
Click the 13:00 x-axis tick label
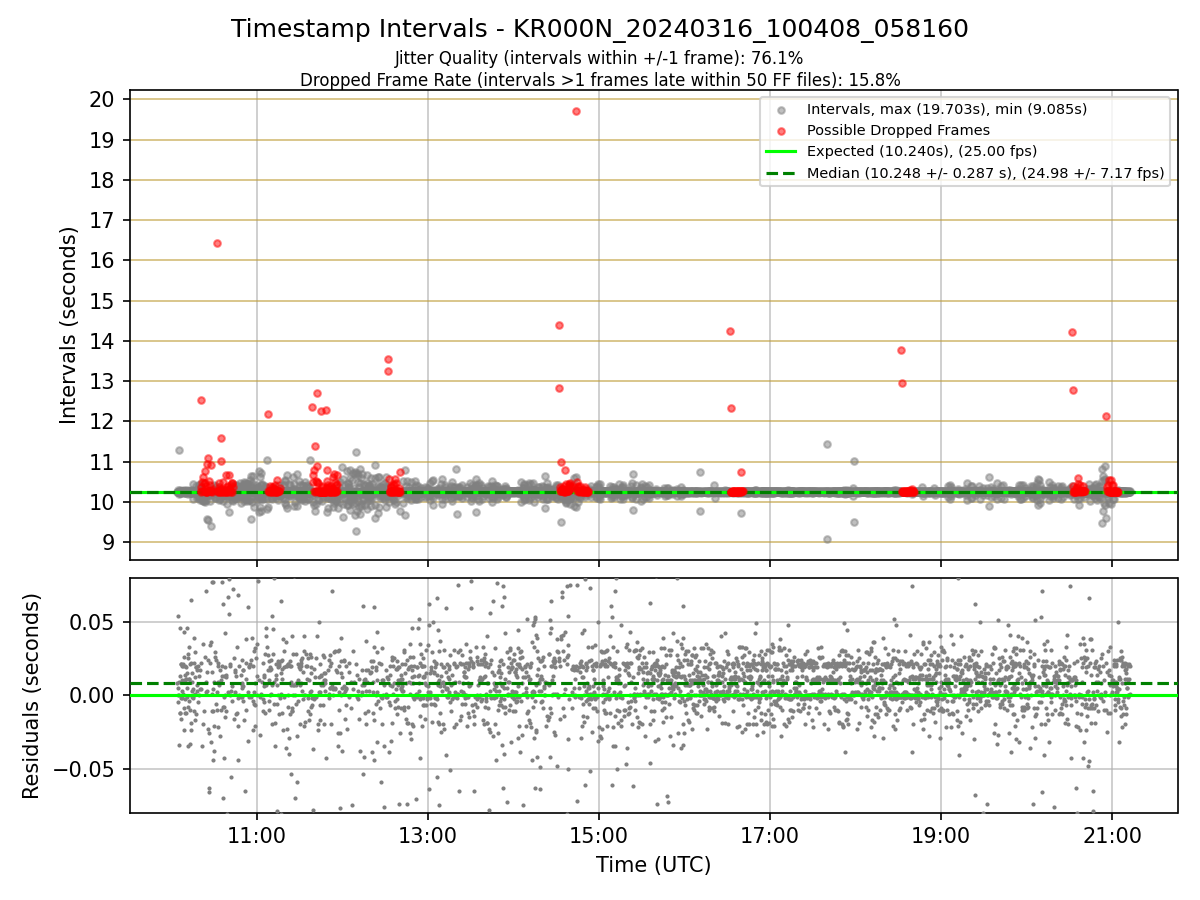point(428,835)
